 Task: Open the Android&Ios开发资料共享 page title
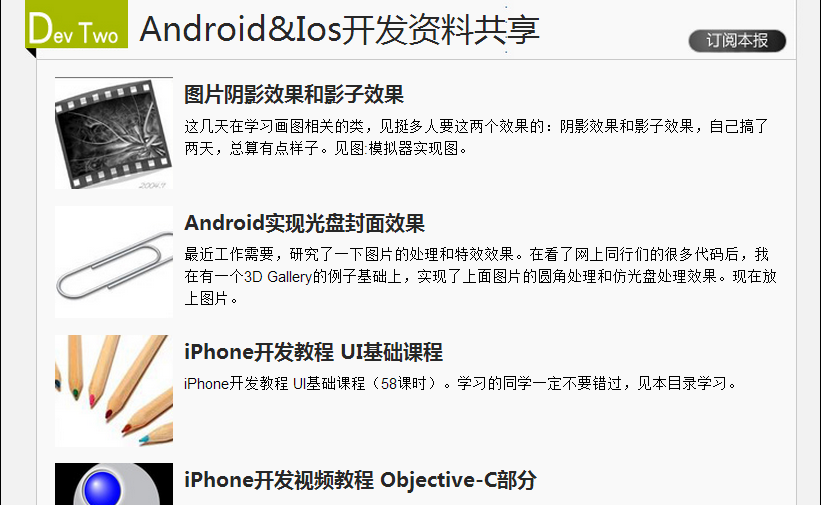coord(339,29)
